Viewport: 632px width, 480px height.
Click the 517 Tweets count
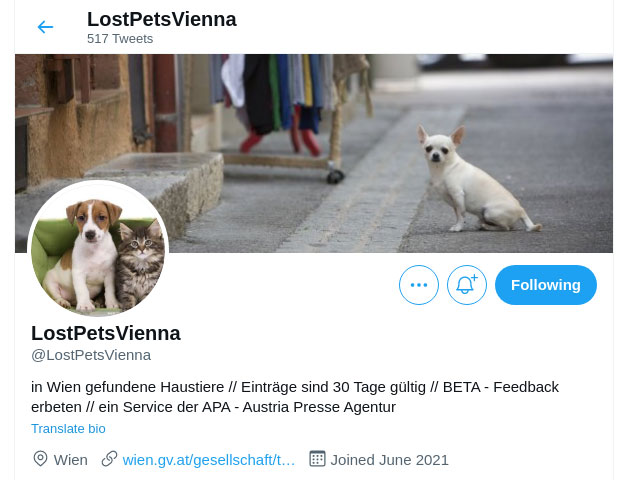120,39
